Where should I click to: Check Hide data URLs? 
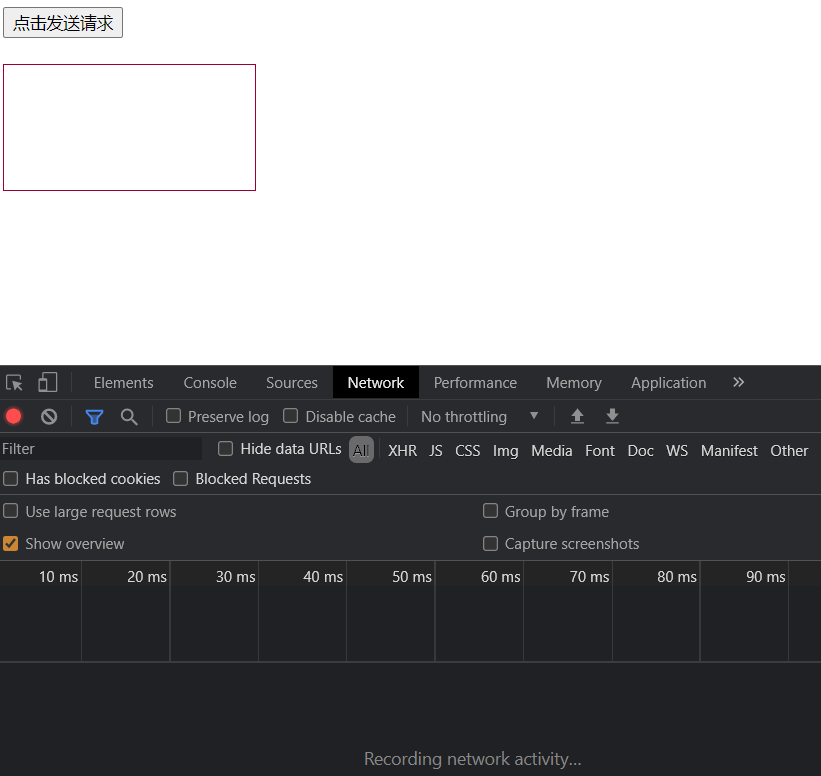[x=226, y=449]
